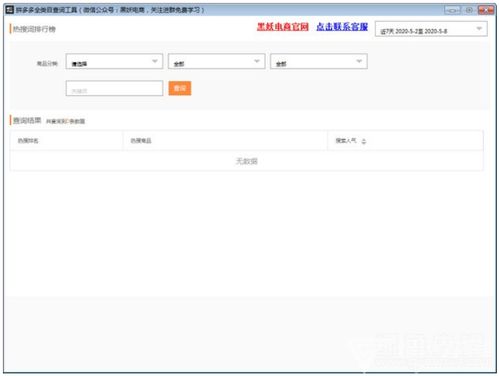Click the 热搜排名 column header
The image size is (499, 377).
[28, 141]
